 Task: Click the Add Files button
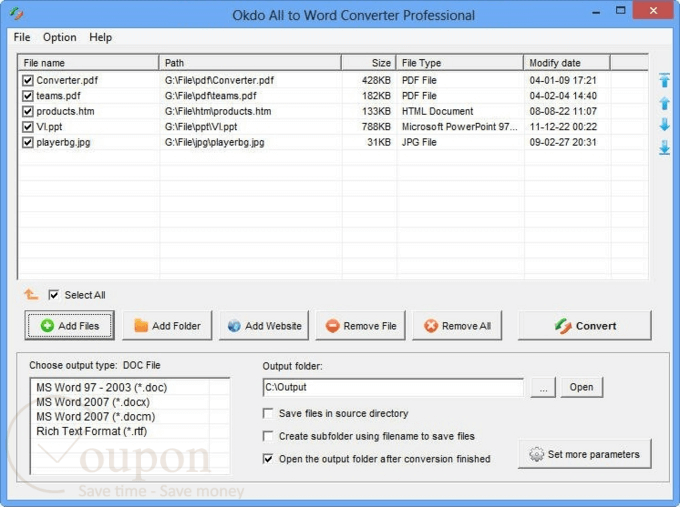tap(70, 325)
